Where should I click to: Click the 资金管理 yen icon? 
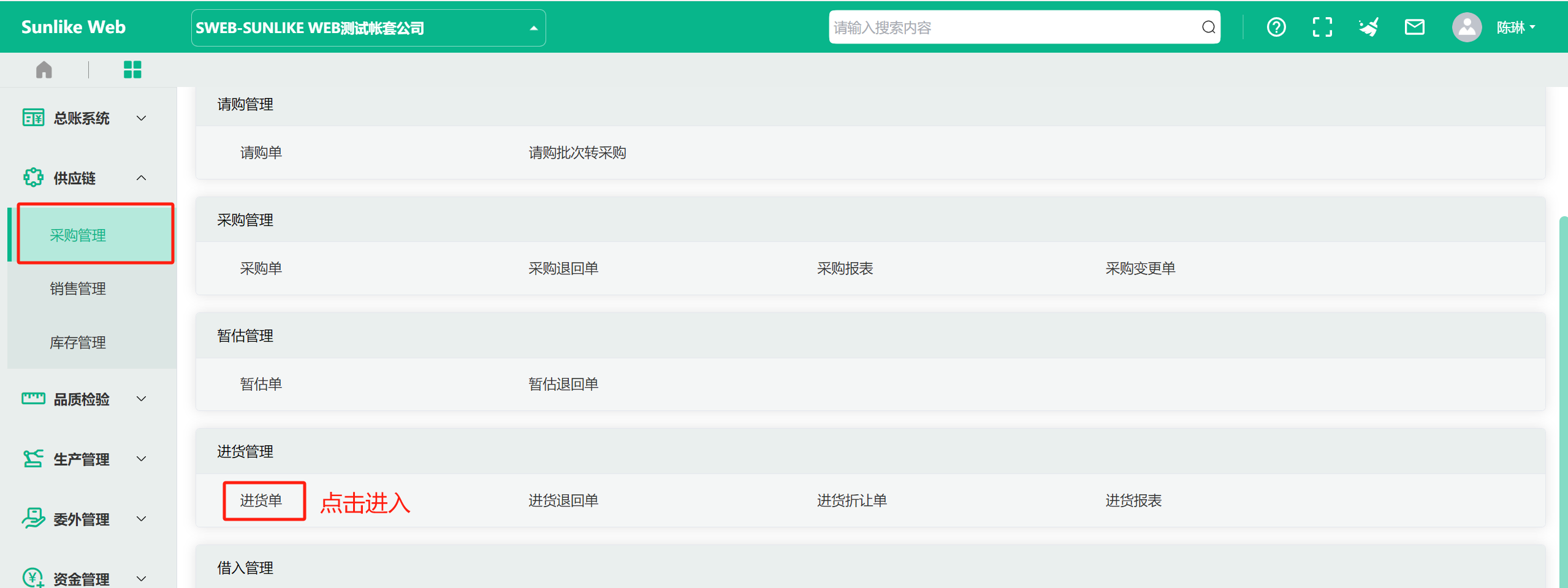33,578
